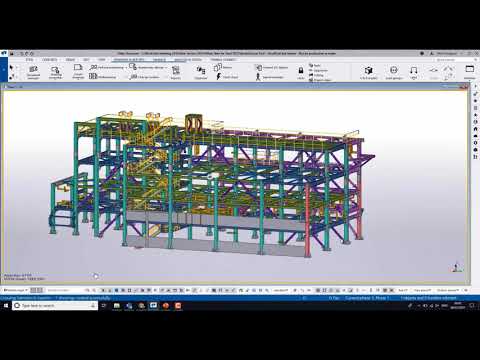
Task: Start the Clash check tool
Action: (x=227, y=77)
